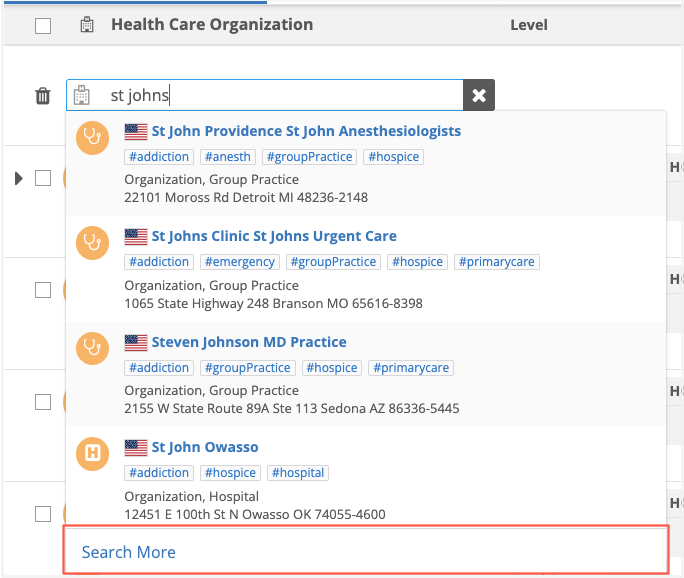Check the bottom-most row checkbox
The width and height of the screenshot is (684, 578).
(x=43, y=514)
